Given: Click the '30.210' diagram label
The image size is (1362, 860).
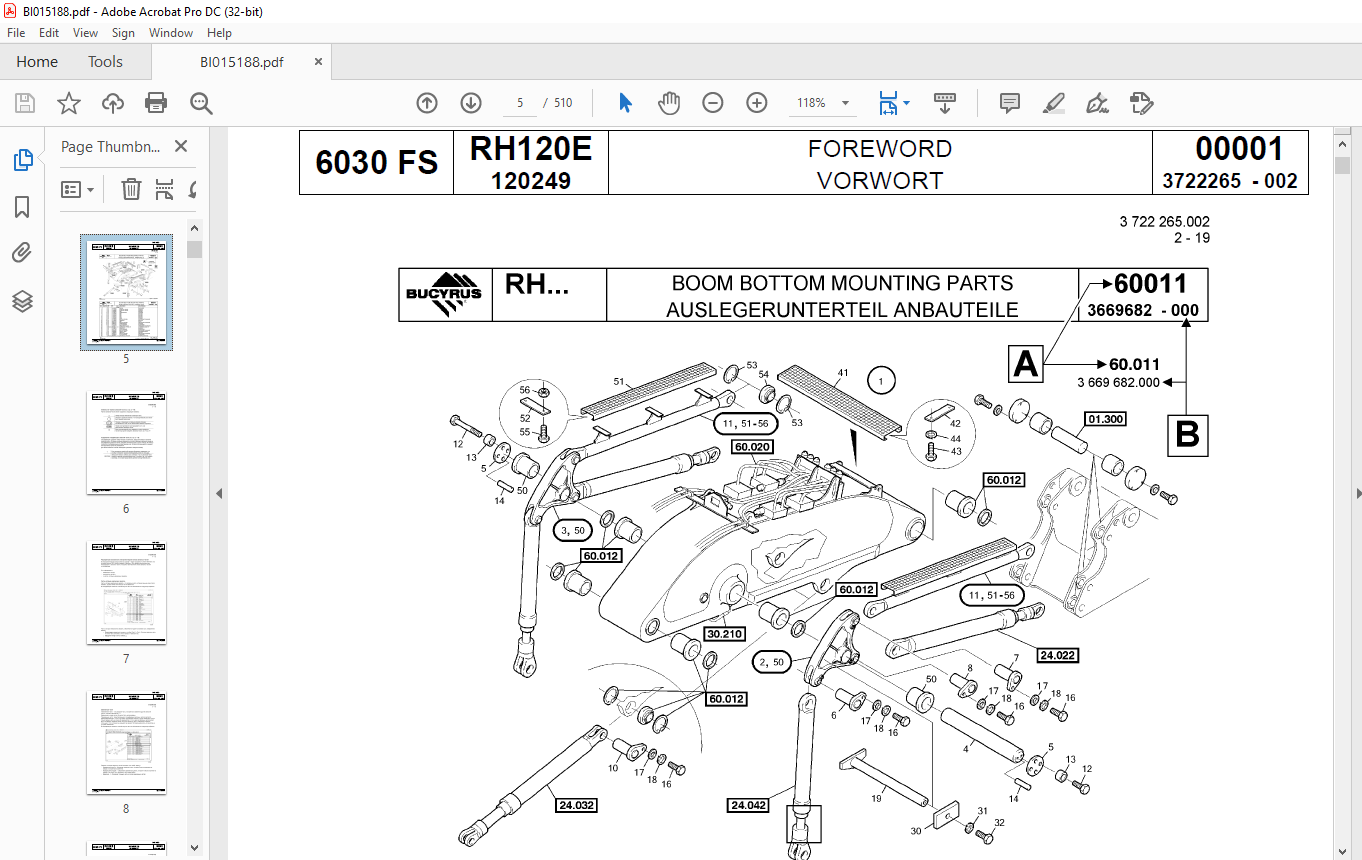Looking at the screenshot, I should [x=724, y=634].
